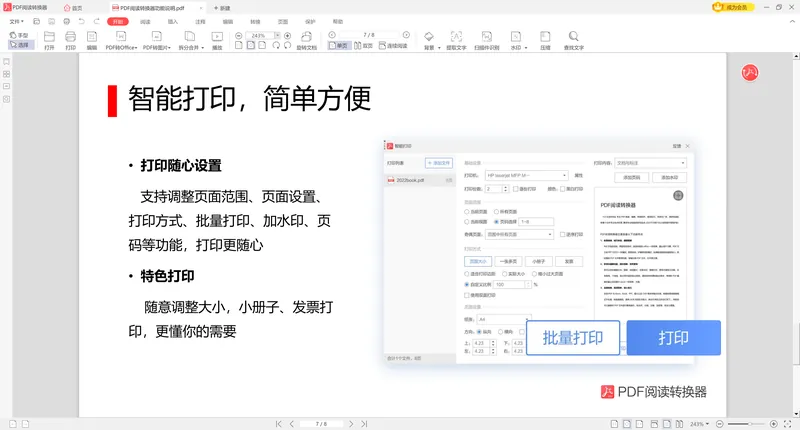Toggle 连续阅读 (Continuous reading) mode

click(393, 45)
